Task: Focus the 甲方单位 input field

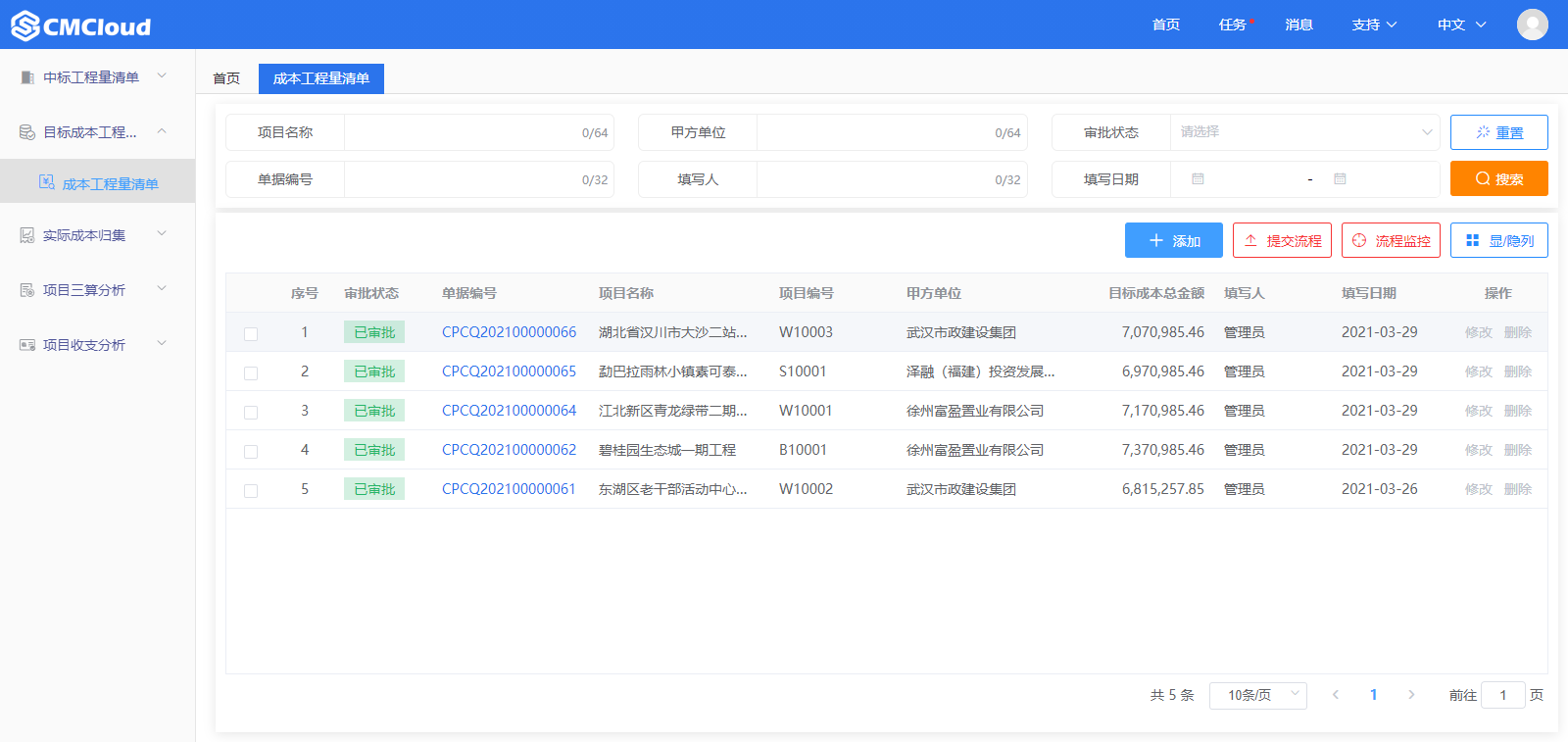Action: [x=892, y=132]
